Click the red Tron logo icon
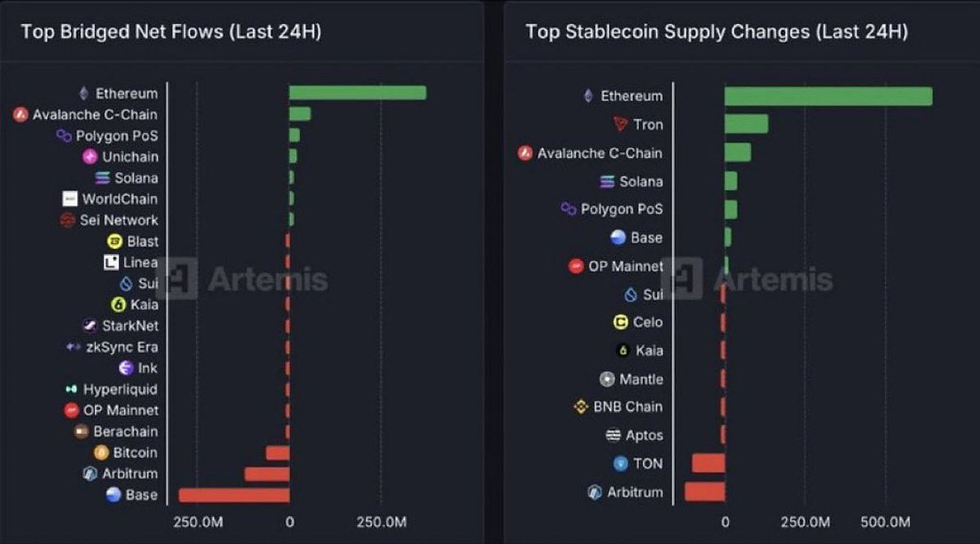This screenshot has height=544, width=980. point(621,125)
